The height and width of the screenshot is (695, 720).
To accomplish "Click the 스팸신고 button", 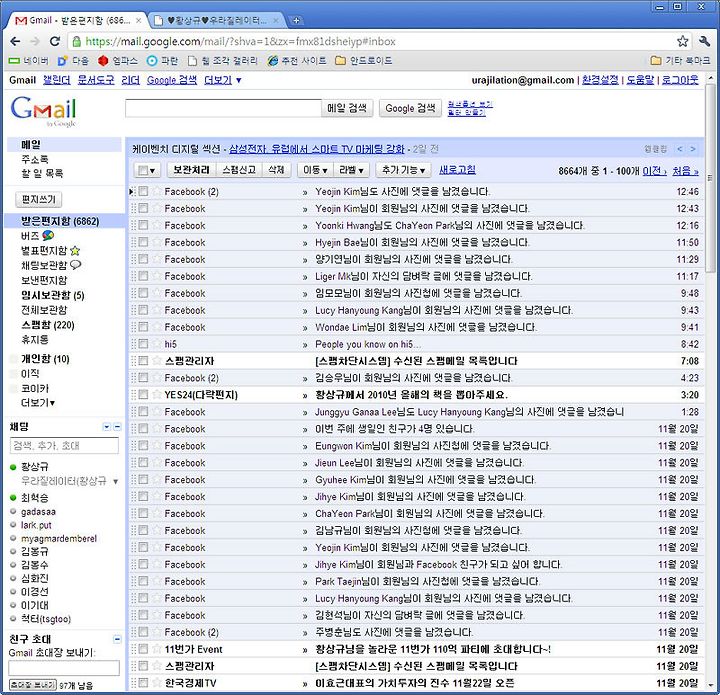I will click(x=239, y=170).
